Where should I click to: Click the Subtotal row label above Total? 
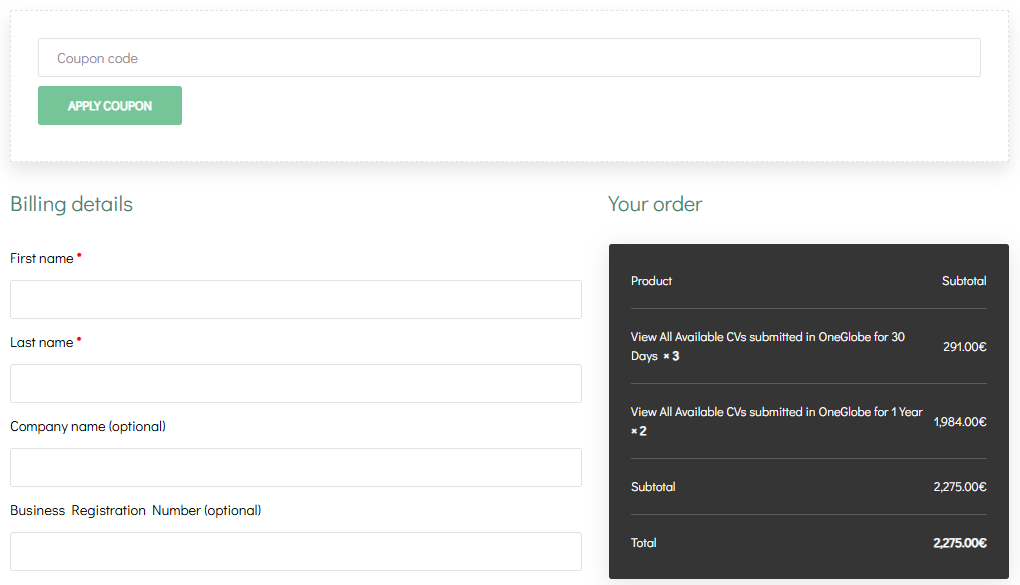pos(653,487)
